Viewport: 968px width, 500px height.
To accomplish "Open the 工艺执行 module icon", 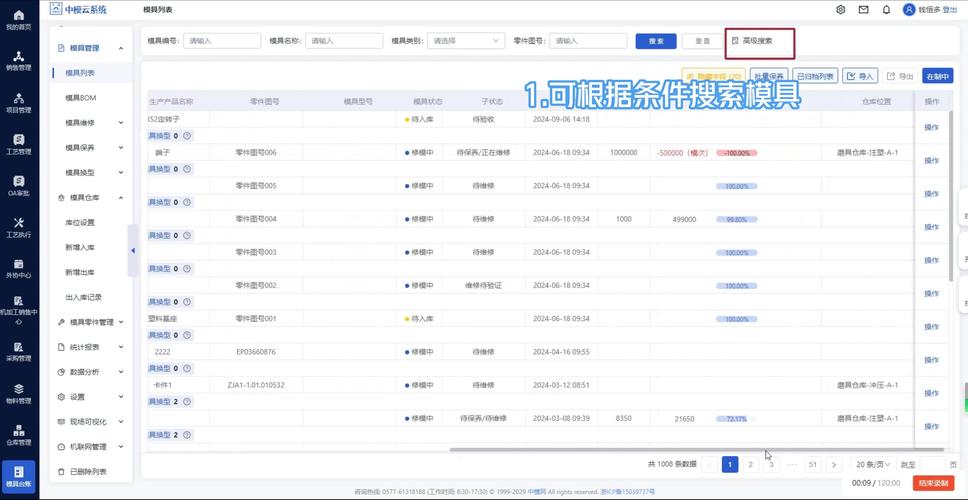I will coord(19,227).
